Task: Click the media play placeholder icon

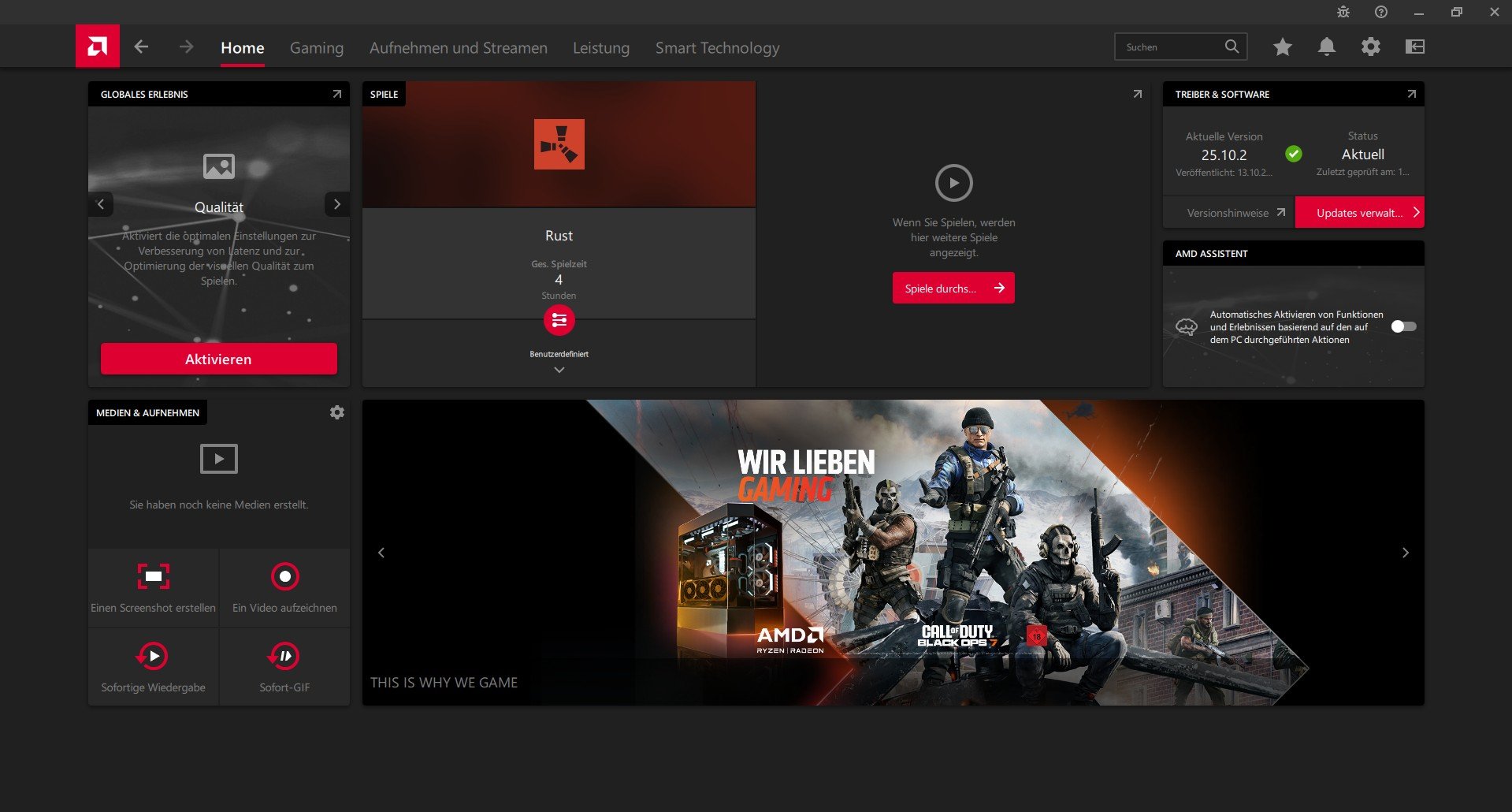Action: point(219,459)
